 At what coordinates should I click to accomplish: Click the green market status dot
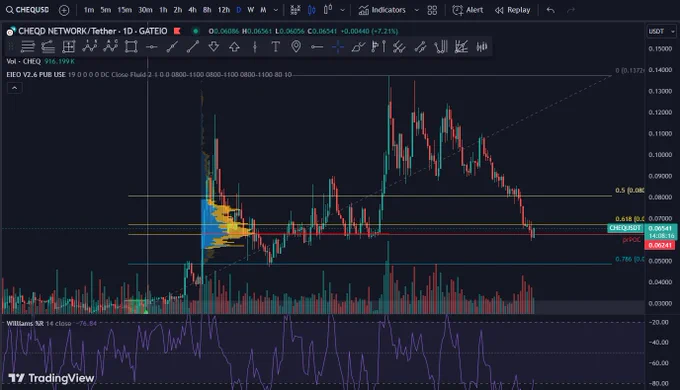pyautogui.click(x=196, y=31)
